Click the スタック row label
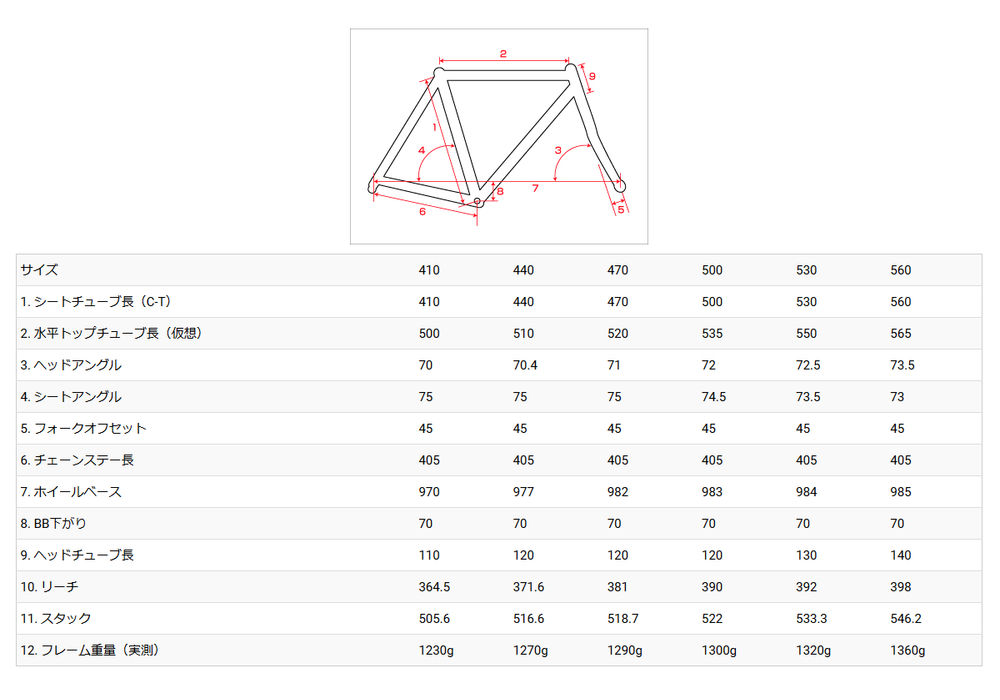 (56, 618)
